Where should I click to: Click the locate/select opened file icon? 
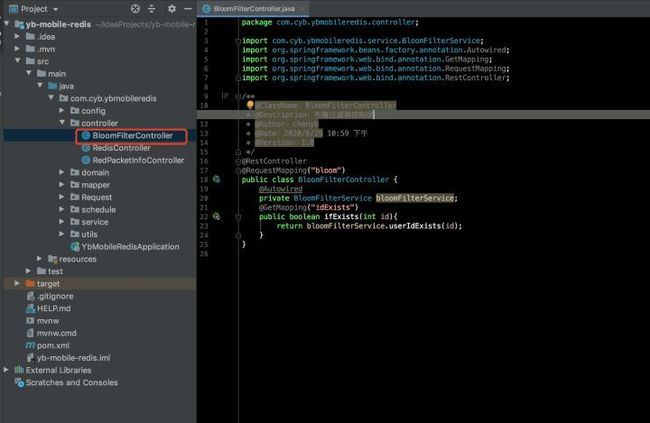[135, 8]
